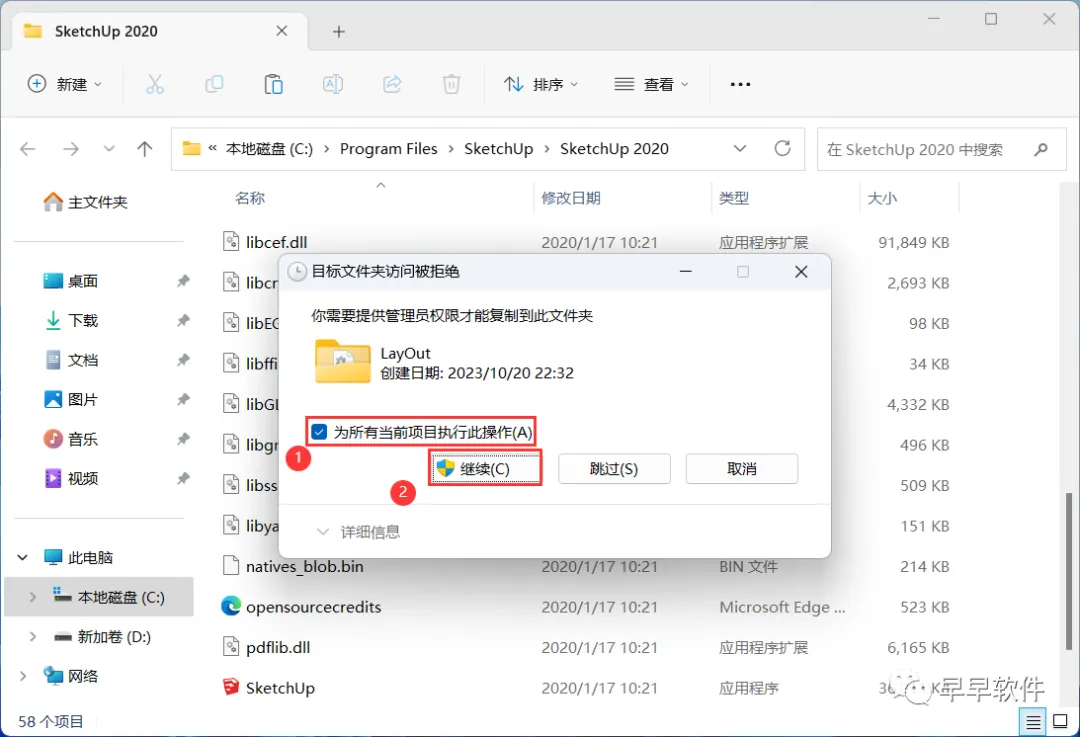Image resolution: width=1080 pixels, height=737 pixels.
Task: Click the 在 SketchUp 2020 中搜索 search field
Action: pyautogui.click(x=942, y=149)
